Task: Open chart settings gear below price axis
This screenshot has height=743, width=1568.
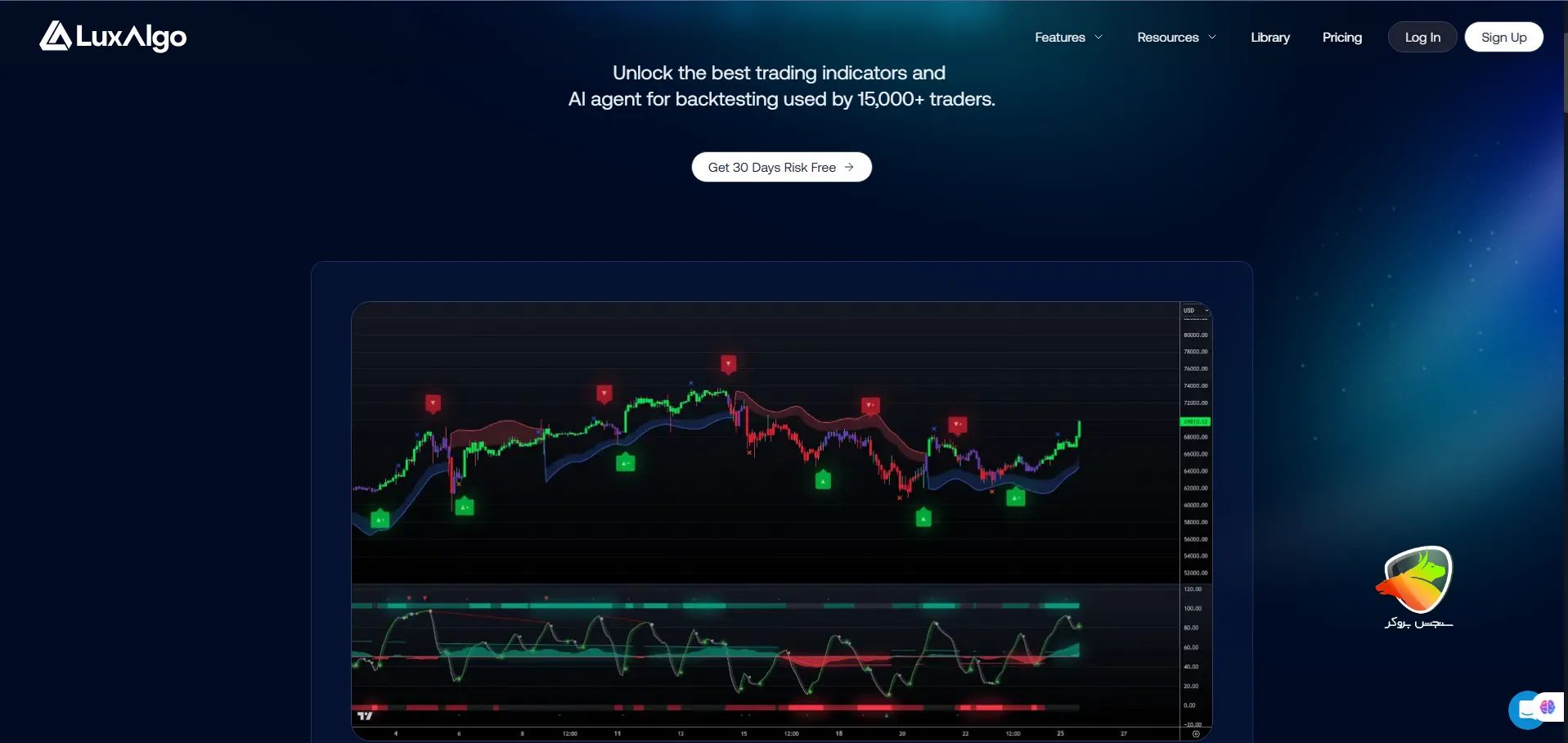Action: tap(1195, 734)
